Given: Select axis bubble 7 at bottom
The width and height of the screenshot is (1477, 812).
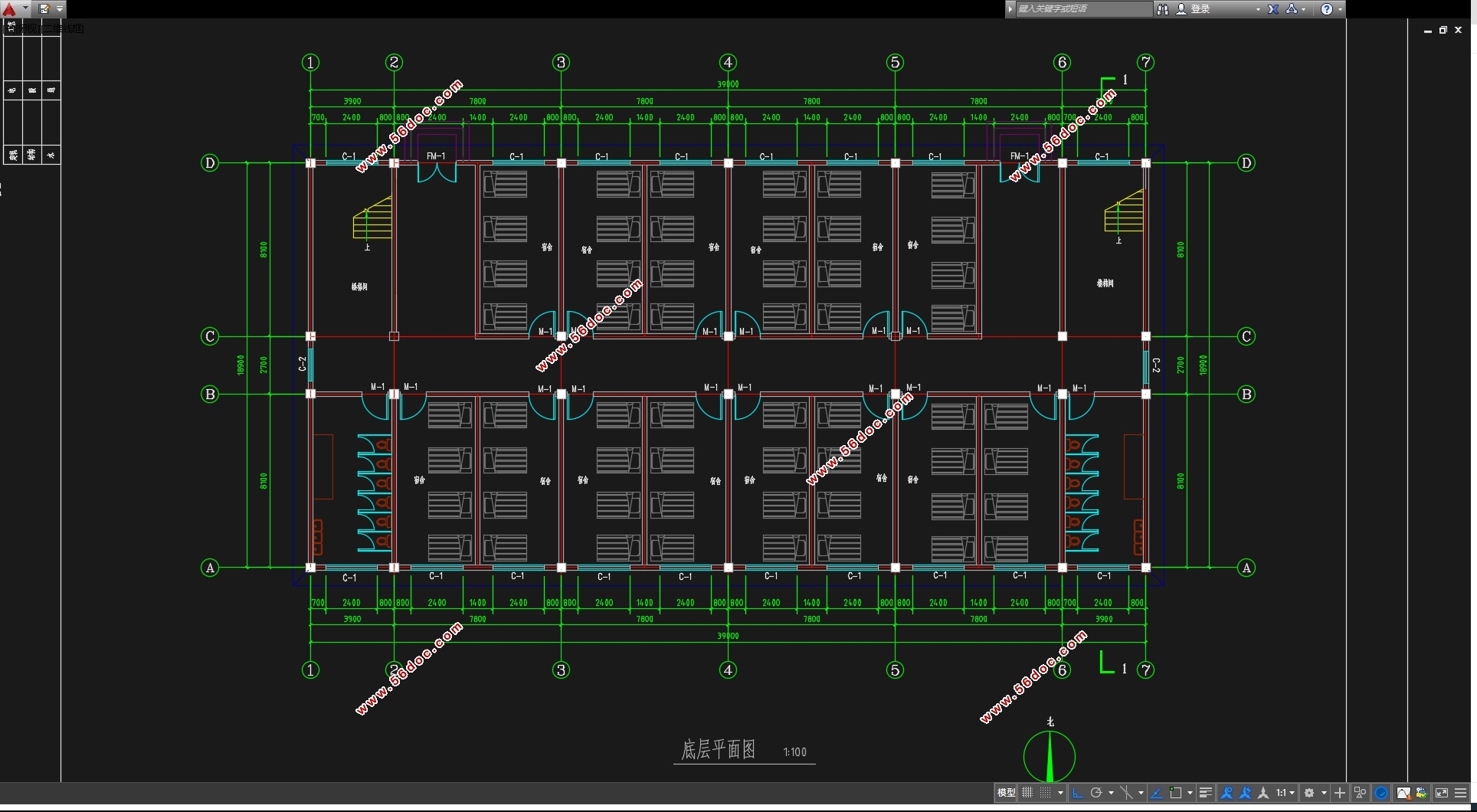Looking at the screenshot, I should tap(1145, 670).
